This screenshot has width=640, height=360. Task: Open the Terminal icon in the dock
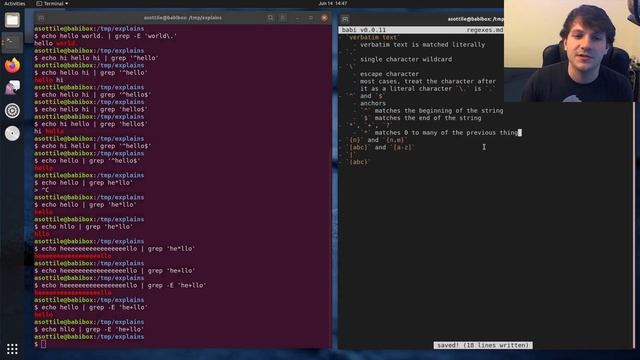[x=12, y=42]
